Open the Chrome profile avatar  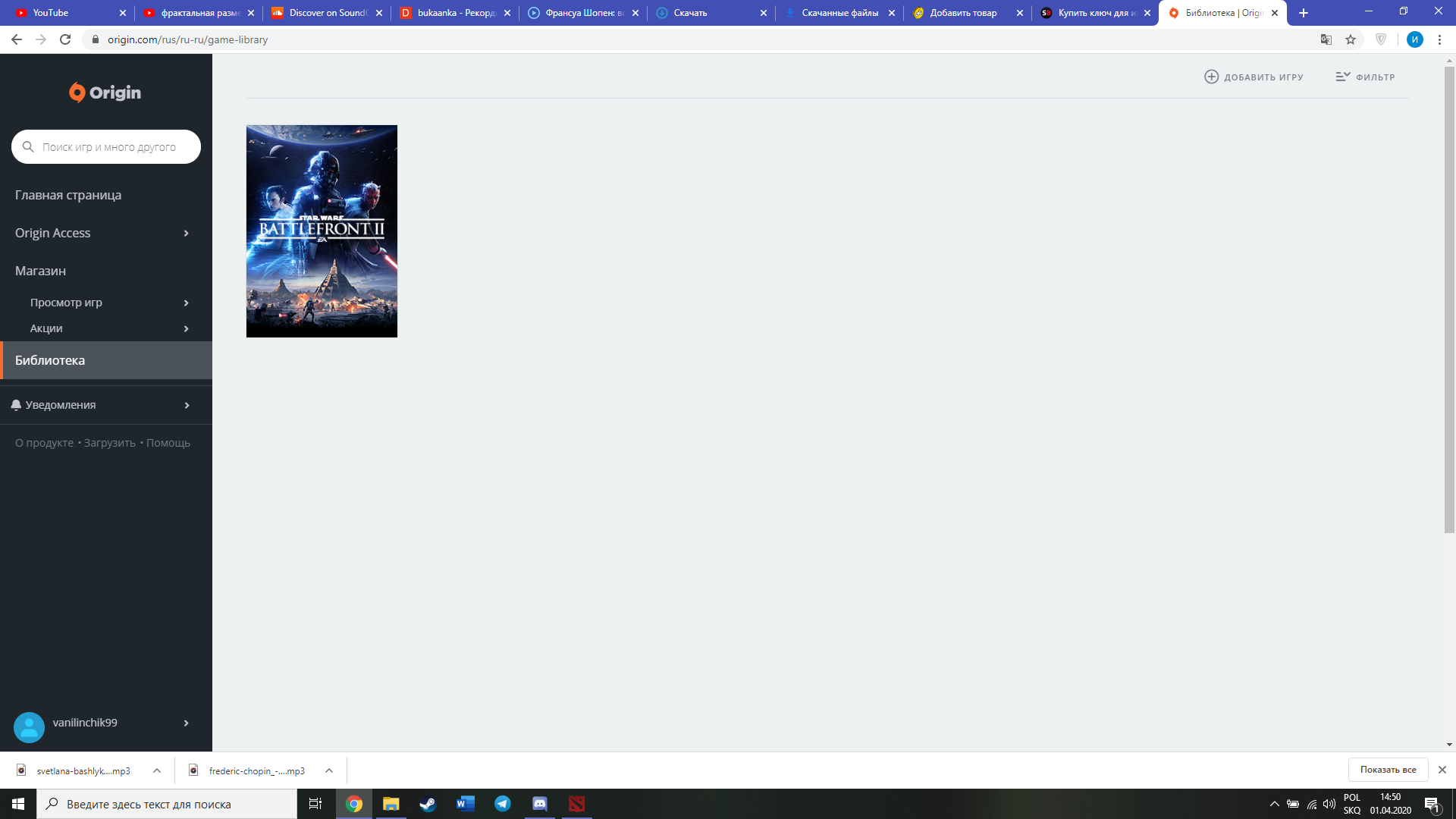click(x=1415, y=39)
